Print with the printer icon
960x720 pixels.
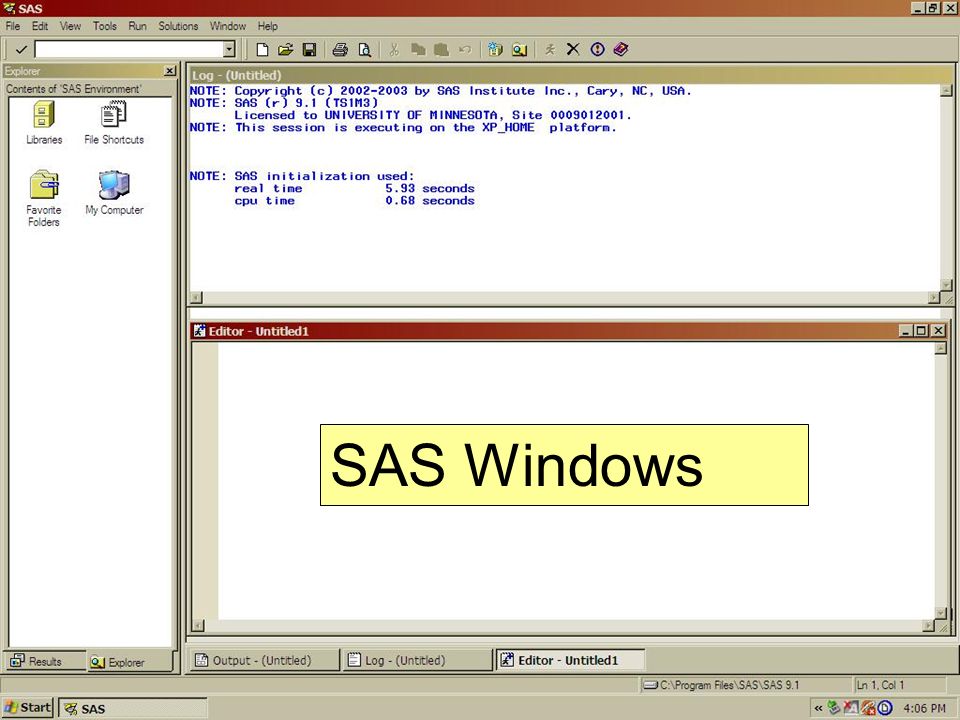(x=340, y=50)
